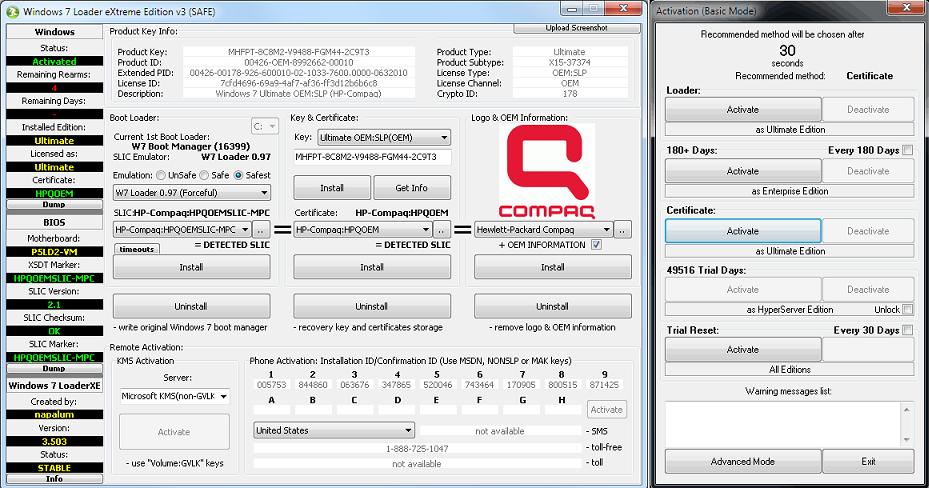Viewport: 929px width, 488px height.
Task: Activate Trial Reset for All Editions
Action: coord(743,349)
